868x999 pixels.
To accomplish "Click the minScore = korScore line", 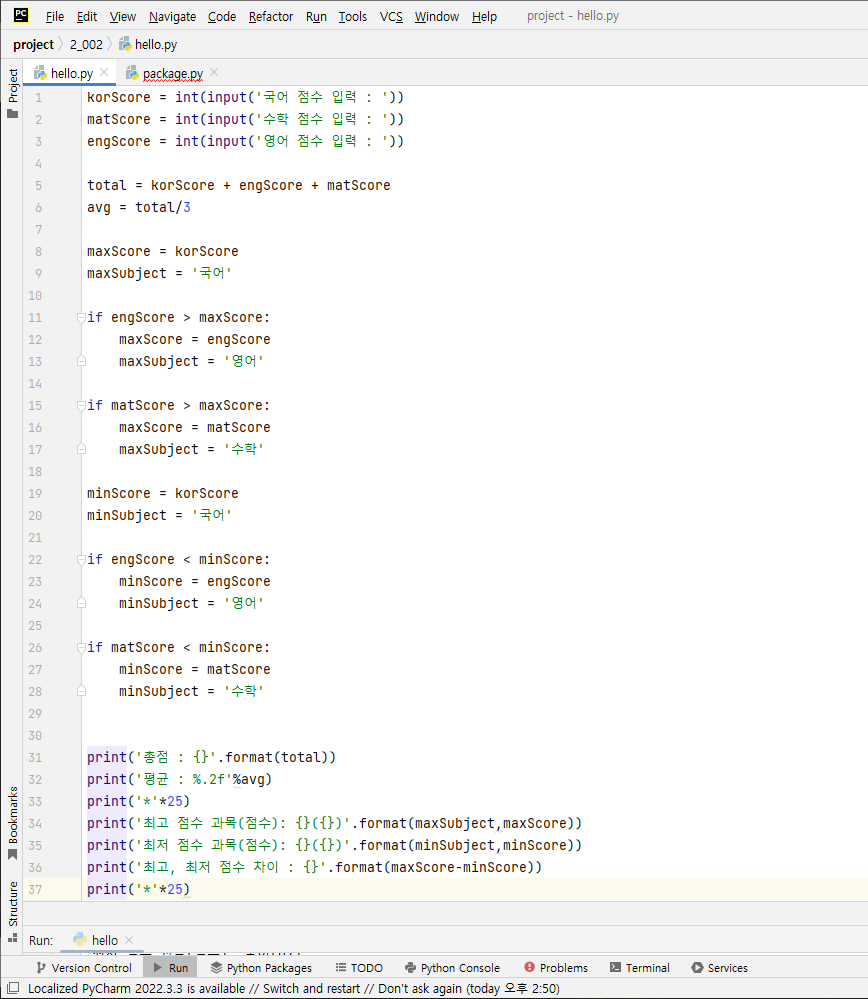I will point(163,493).
